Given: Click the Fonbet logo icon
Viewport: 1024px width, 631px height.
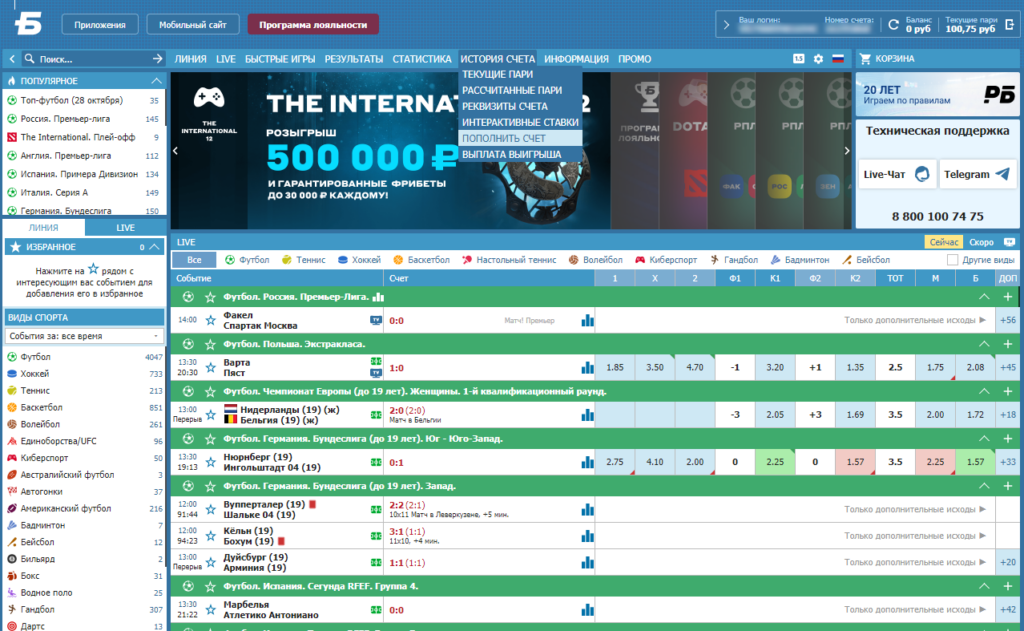Looking at the screenshot, I should coord(28,24).
